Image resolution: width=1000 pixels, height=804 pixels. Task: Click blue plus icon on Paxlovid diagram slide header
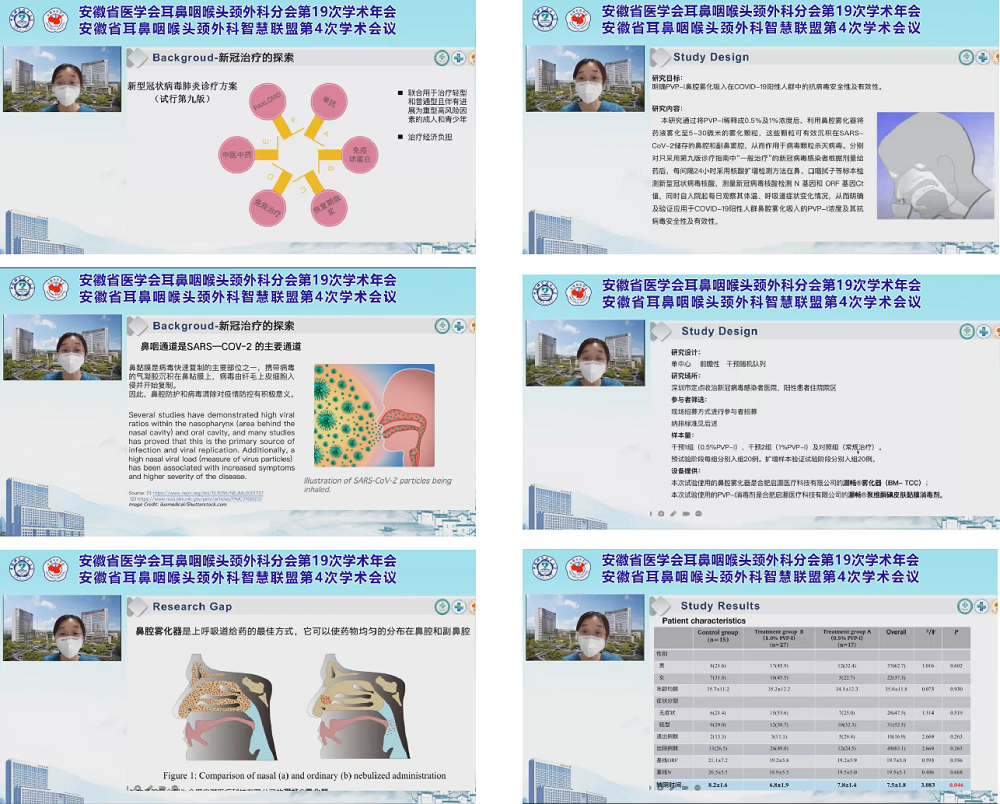459,58
